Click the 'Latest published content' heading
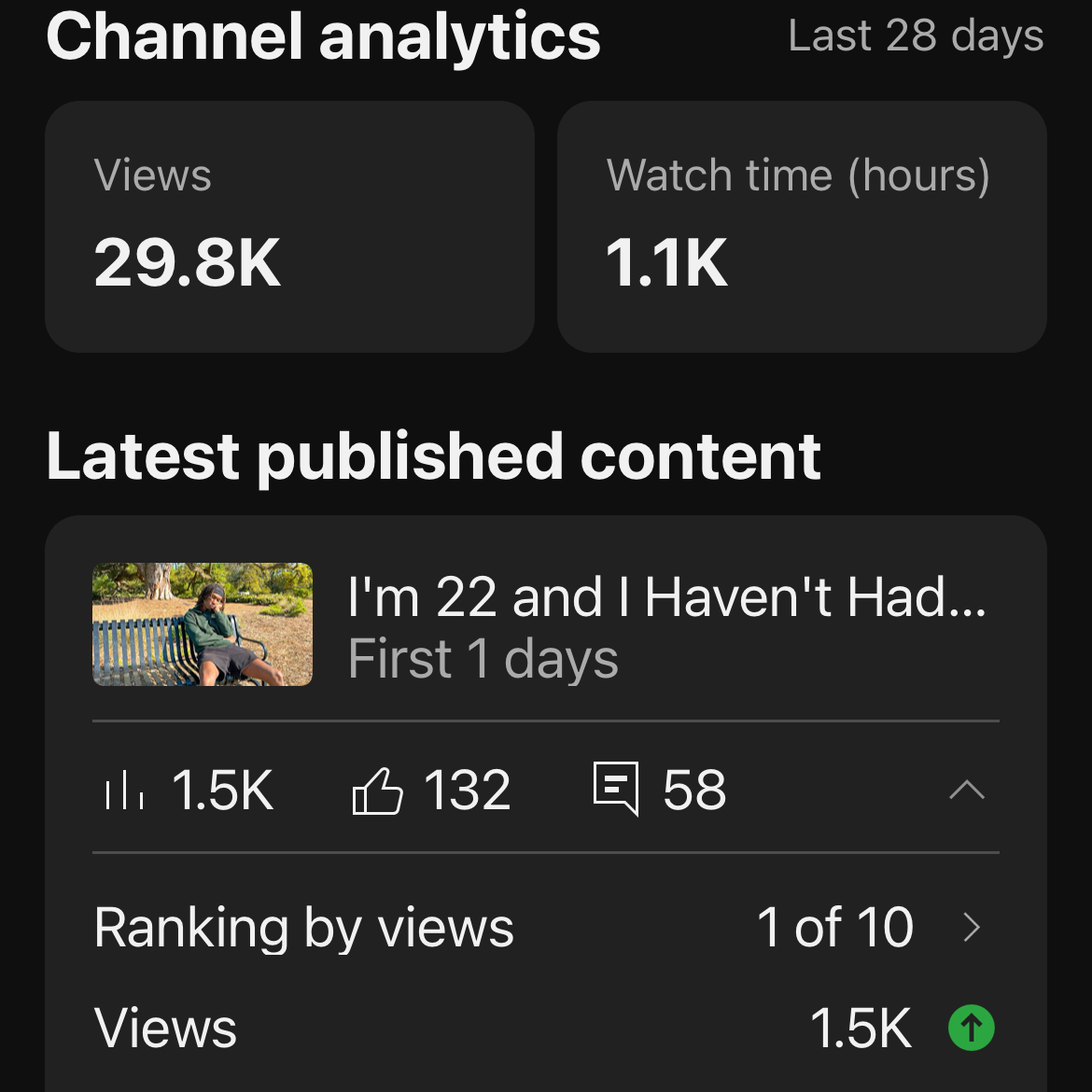The width and height of the screenshot is (1092, 1092). point(433,456)
